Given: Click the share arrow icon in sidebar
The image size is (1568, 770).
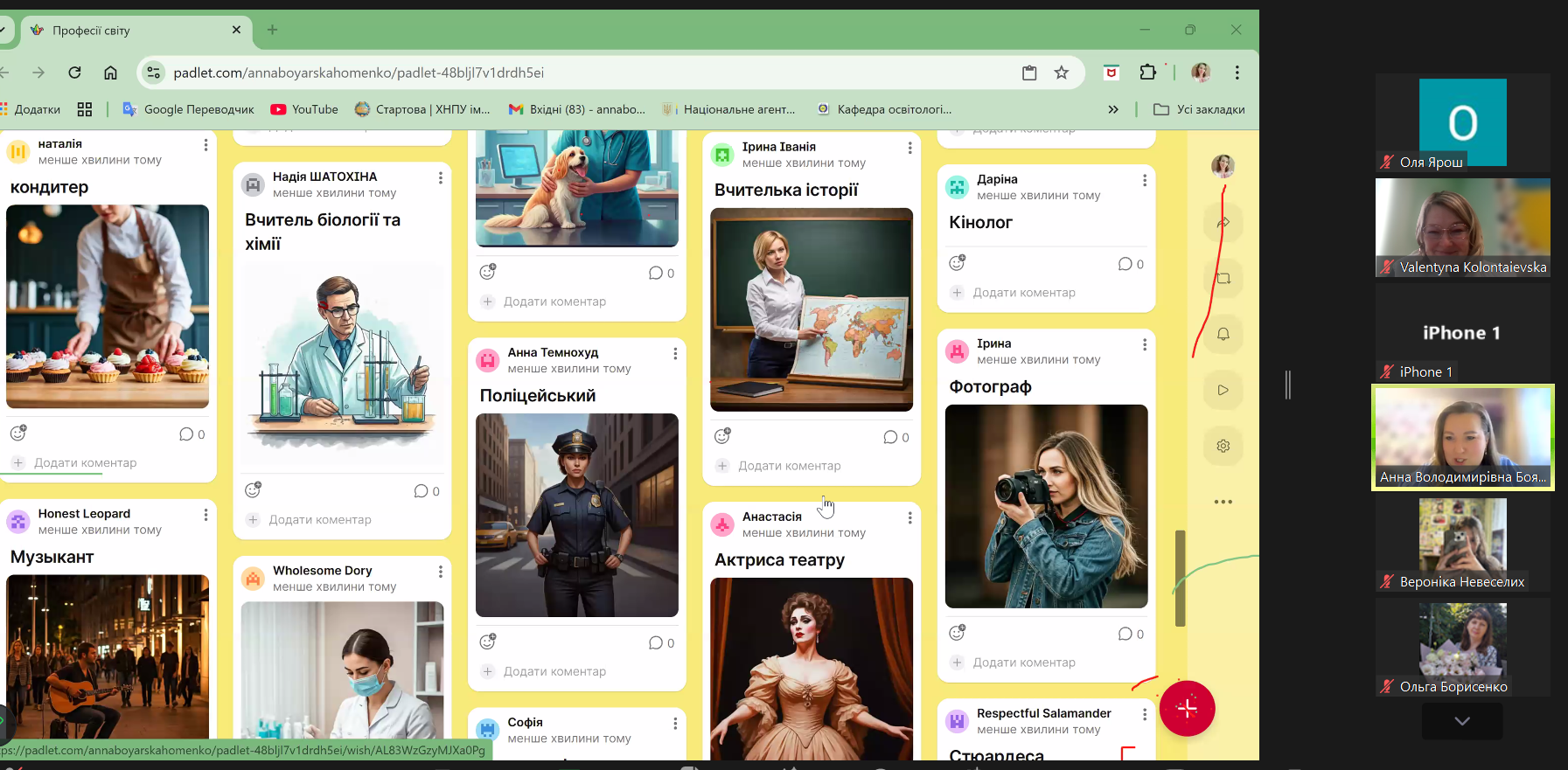Looking at the screenshot, I should point(1223,222).
